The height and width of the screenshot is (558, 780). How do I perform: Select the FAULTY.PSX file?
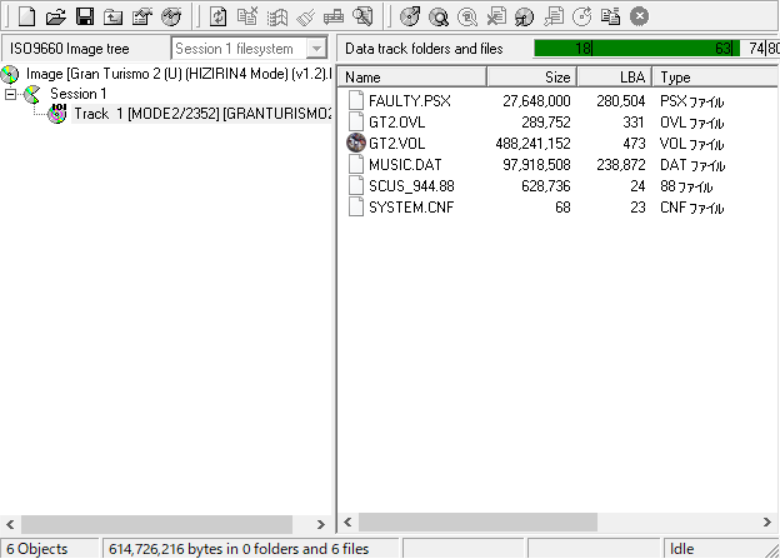(409, 101)
